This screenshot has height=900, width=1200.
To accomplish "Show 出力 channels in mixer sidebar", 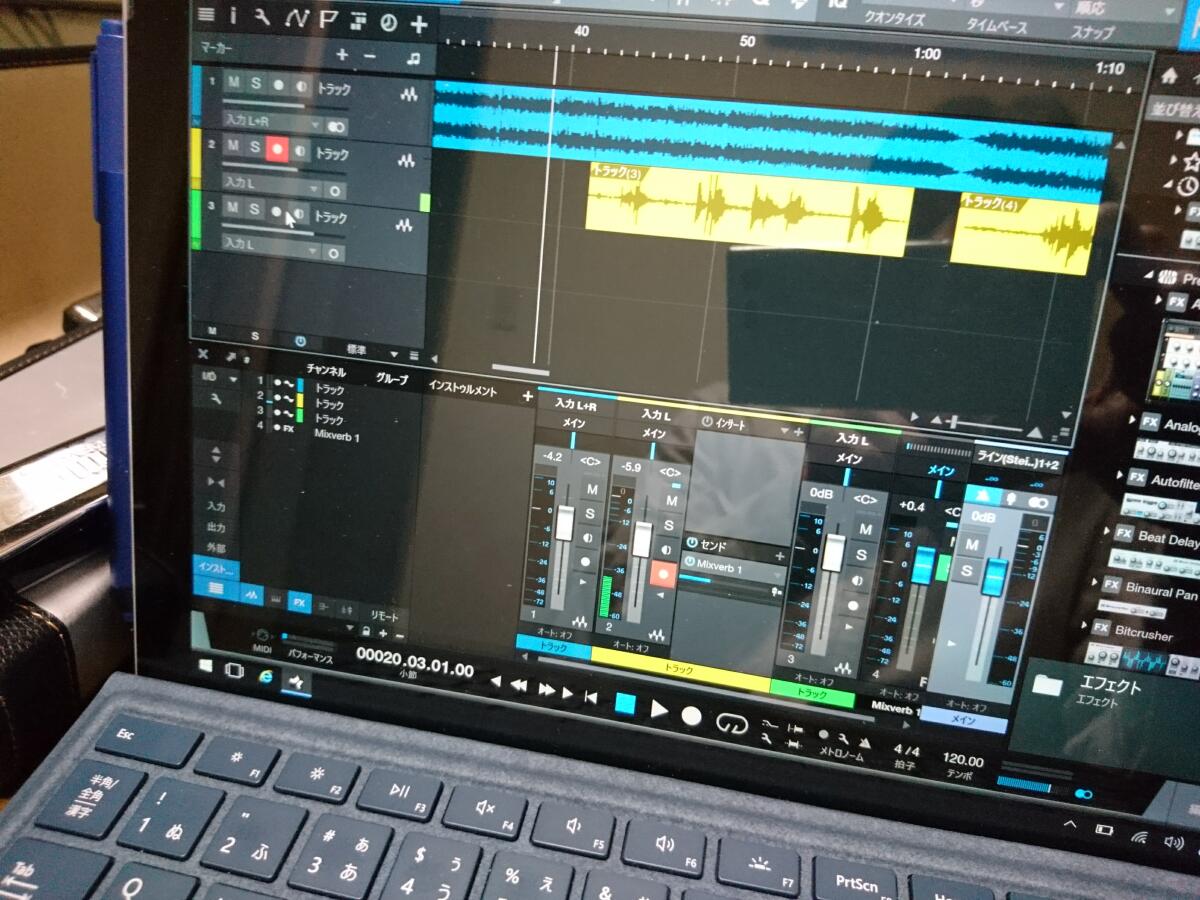I will coord(215,527).
